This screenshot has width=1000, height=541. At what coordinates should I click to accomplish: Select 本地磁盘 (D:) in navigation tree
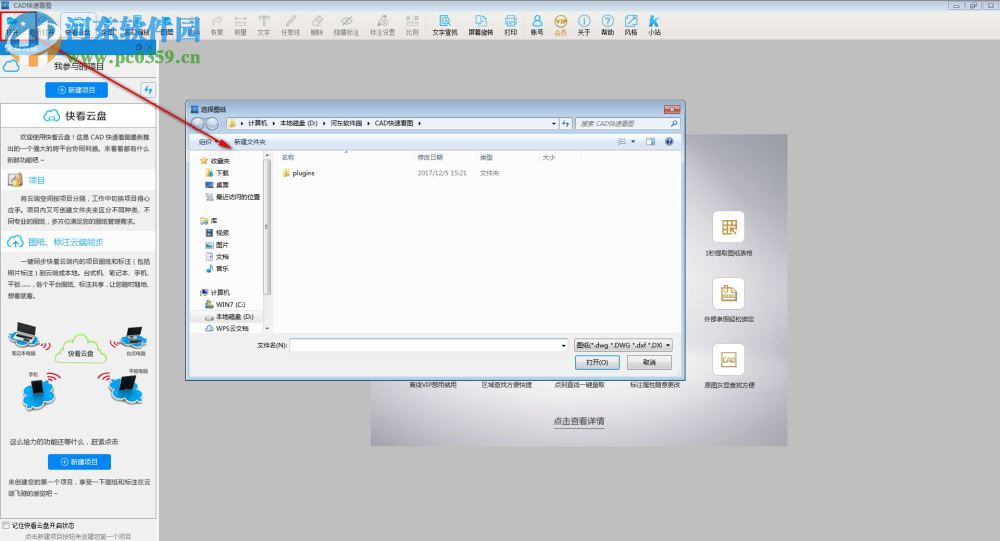tap(229, 316)
